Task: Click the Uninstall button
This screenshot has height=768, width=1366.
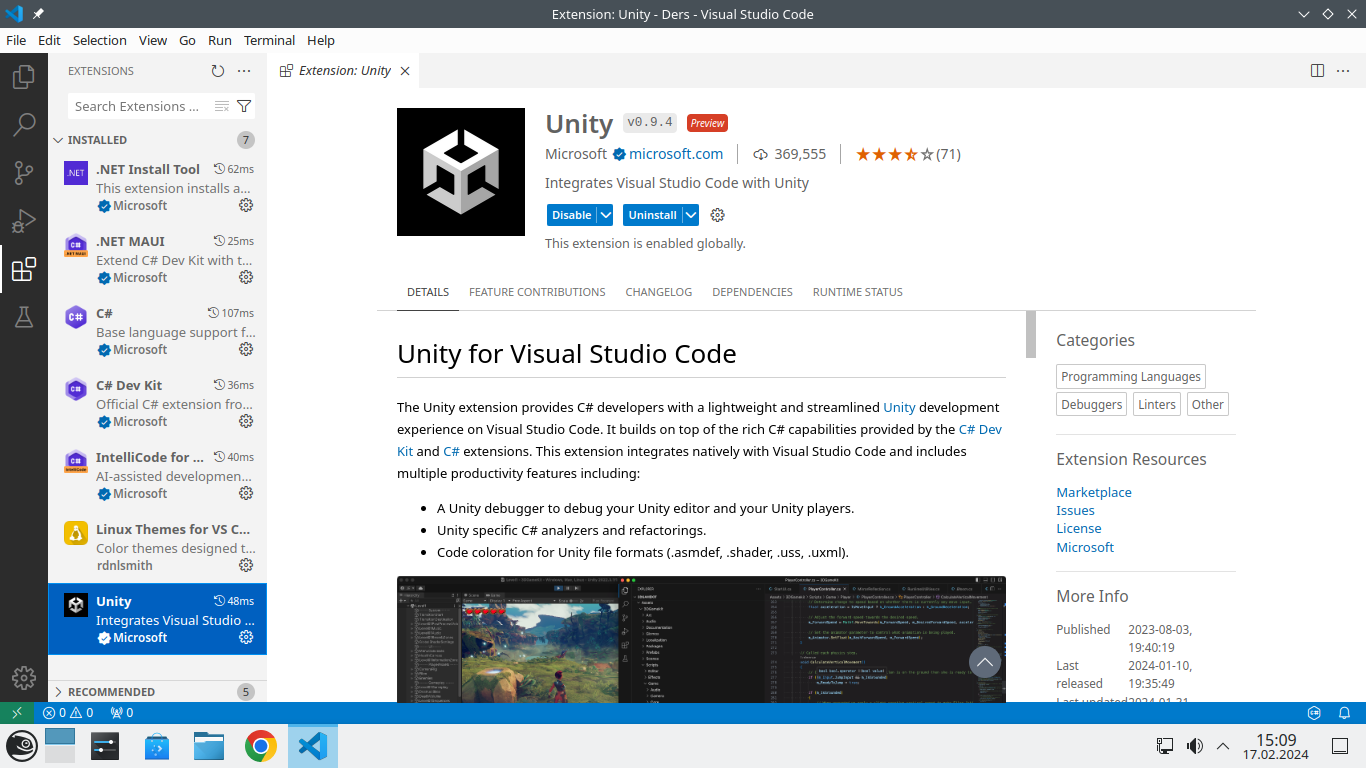Action: (652, 215)
